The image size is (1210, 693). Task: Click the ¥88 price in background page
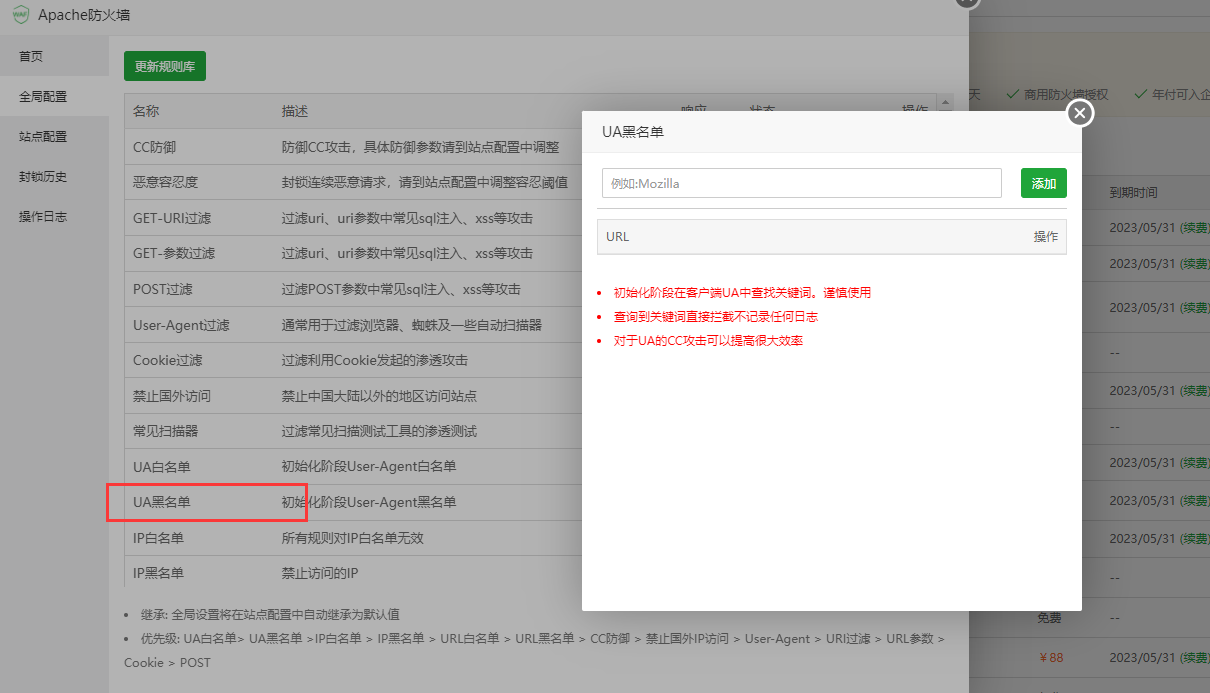click(1050, 658)
